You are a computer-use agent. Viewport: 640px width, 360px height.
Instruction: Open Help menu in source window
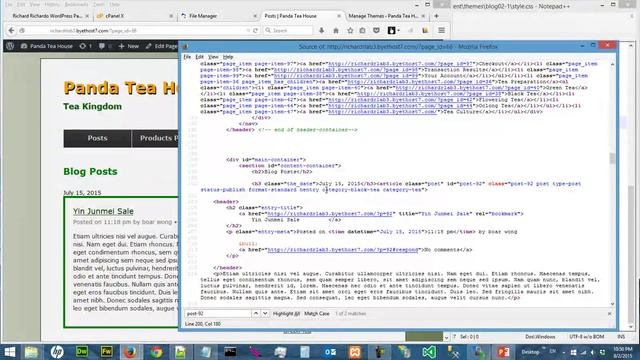[x=228, y=57]
